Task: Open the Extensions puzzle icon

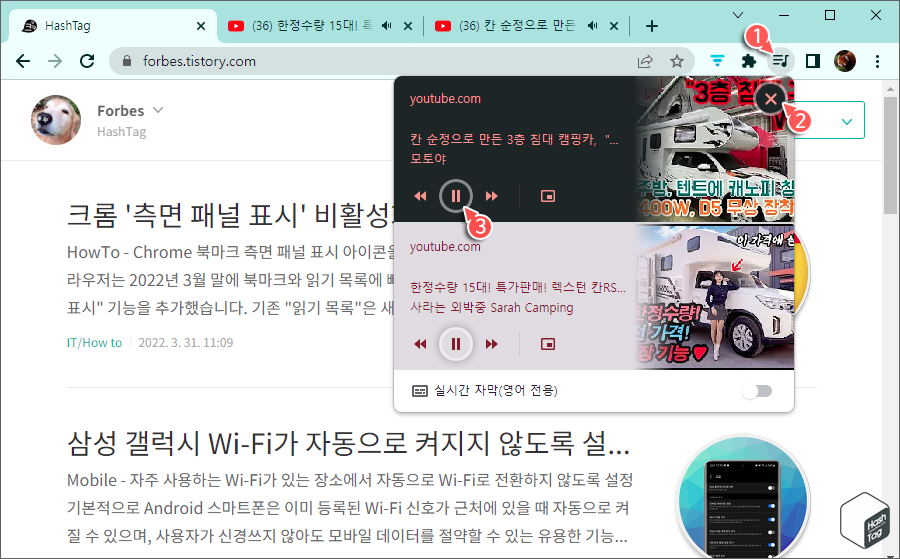Action: (x=748, y=61)
